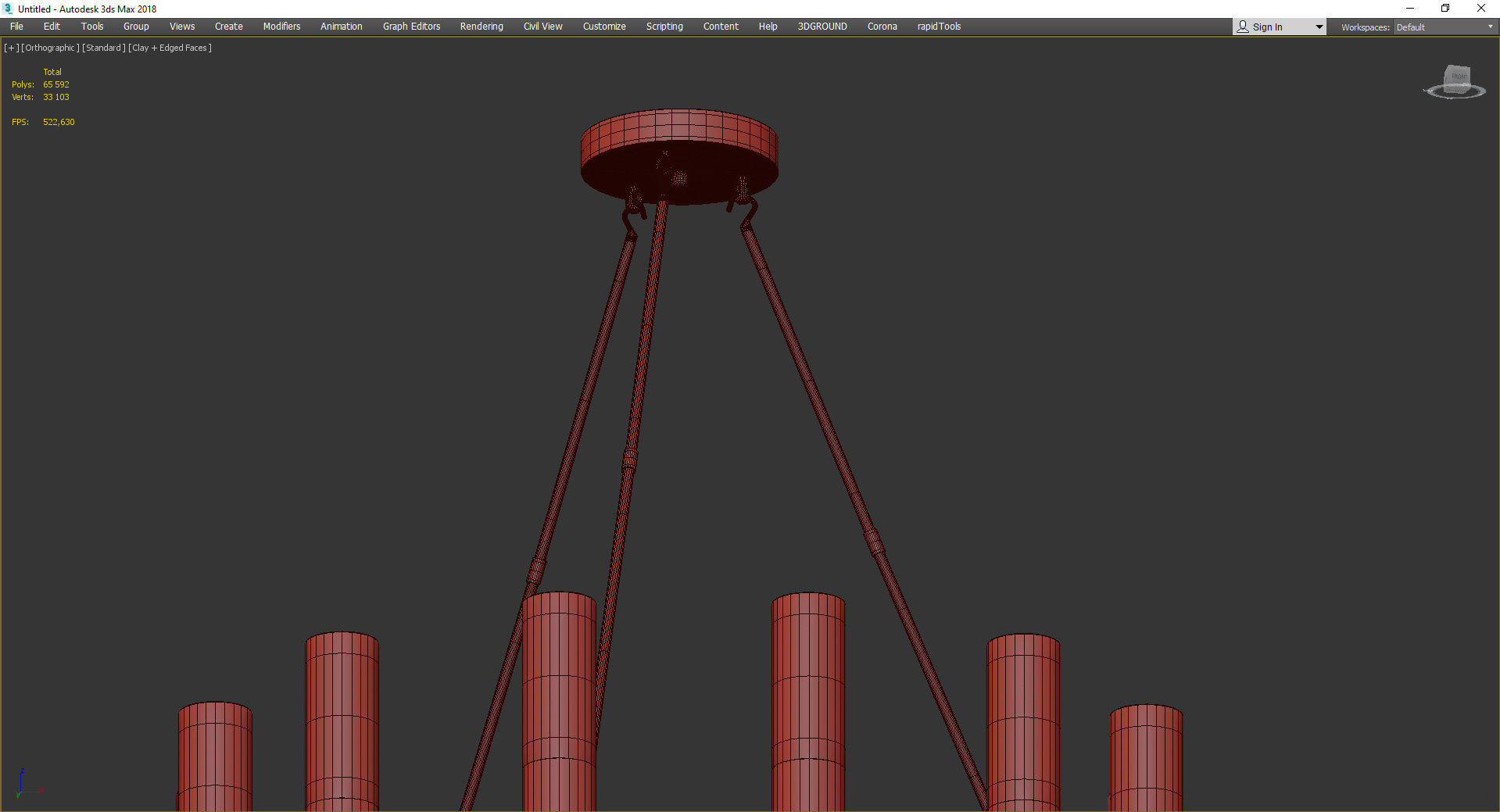The width and height of the screenshot is (1500, 812).
Task: Open the rapidTools menu
Action: pos(939,27)
